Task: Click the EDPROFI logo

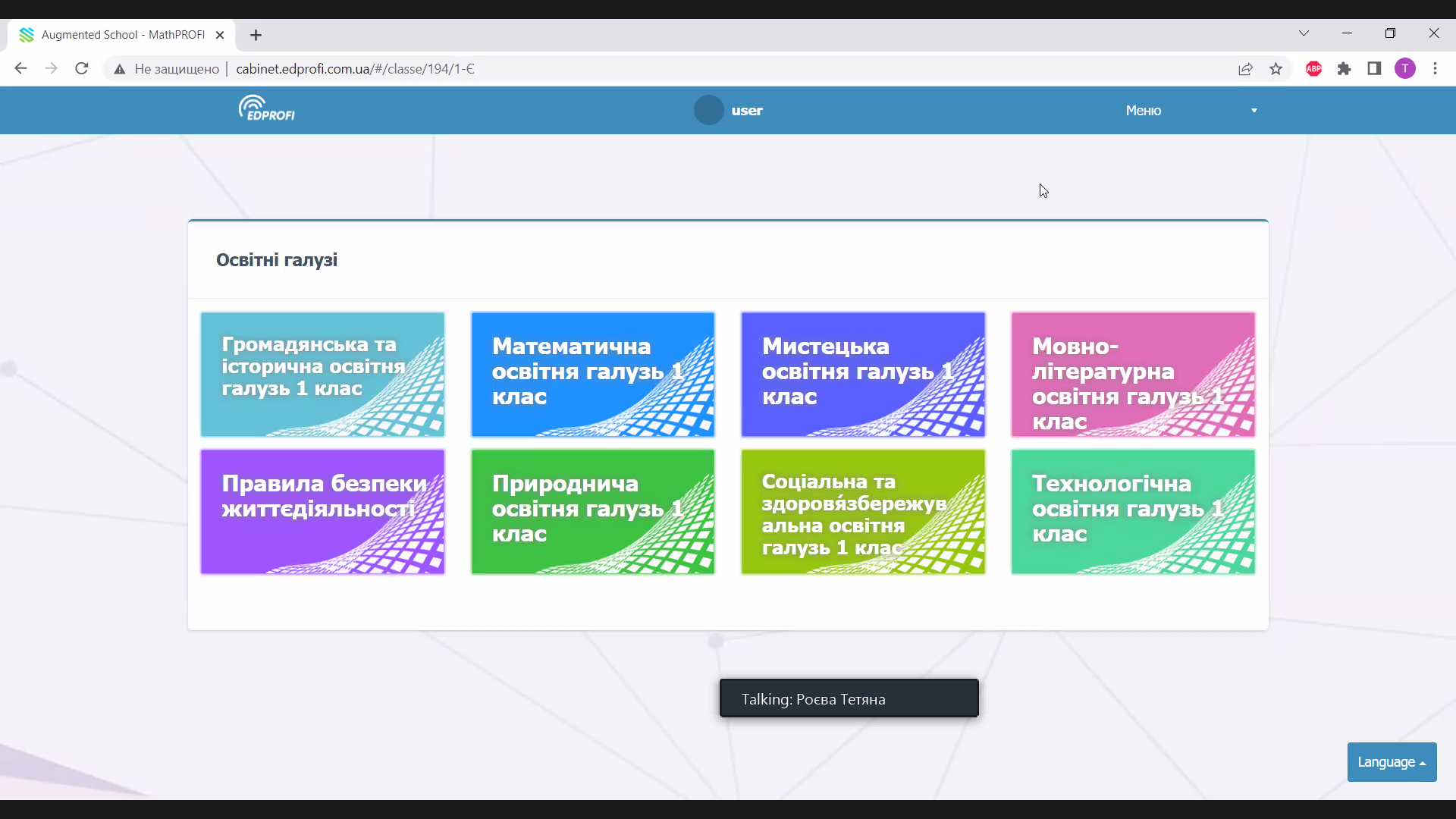Action: click(x=266, y=109)
